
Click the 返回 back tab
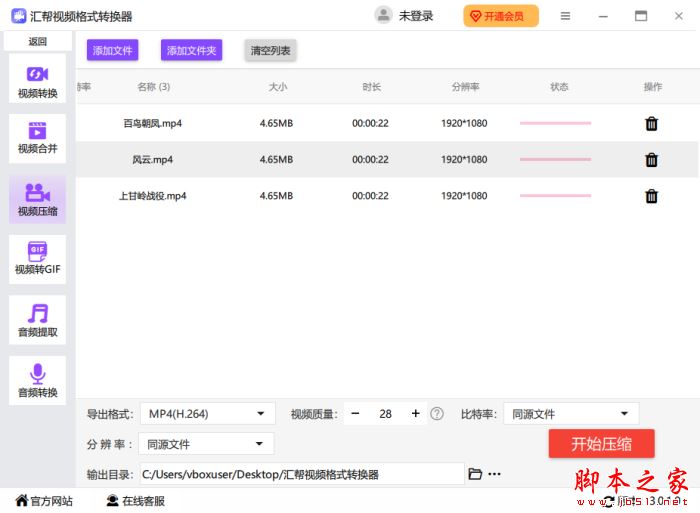38,42
